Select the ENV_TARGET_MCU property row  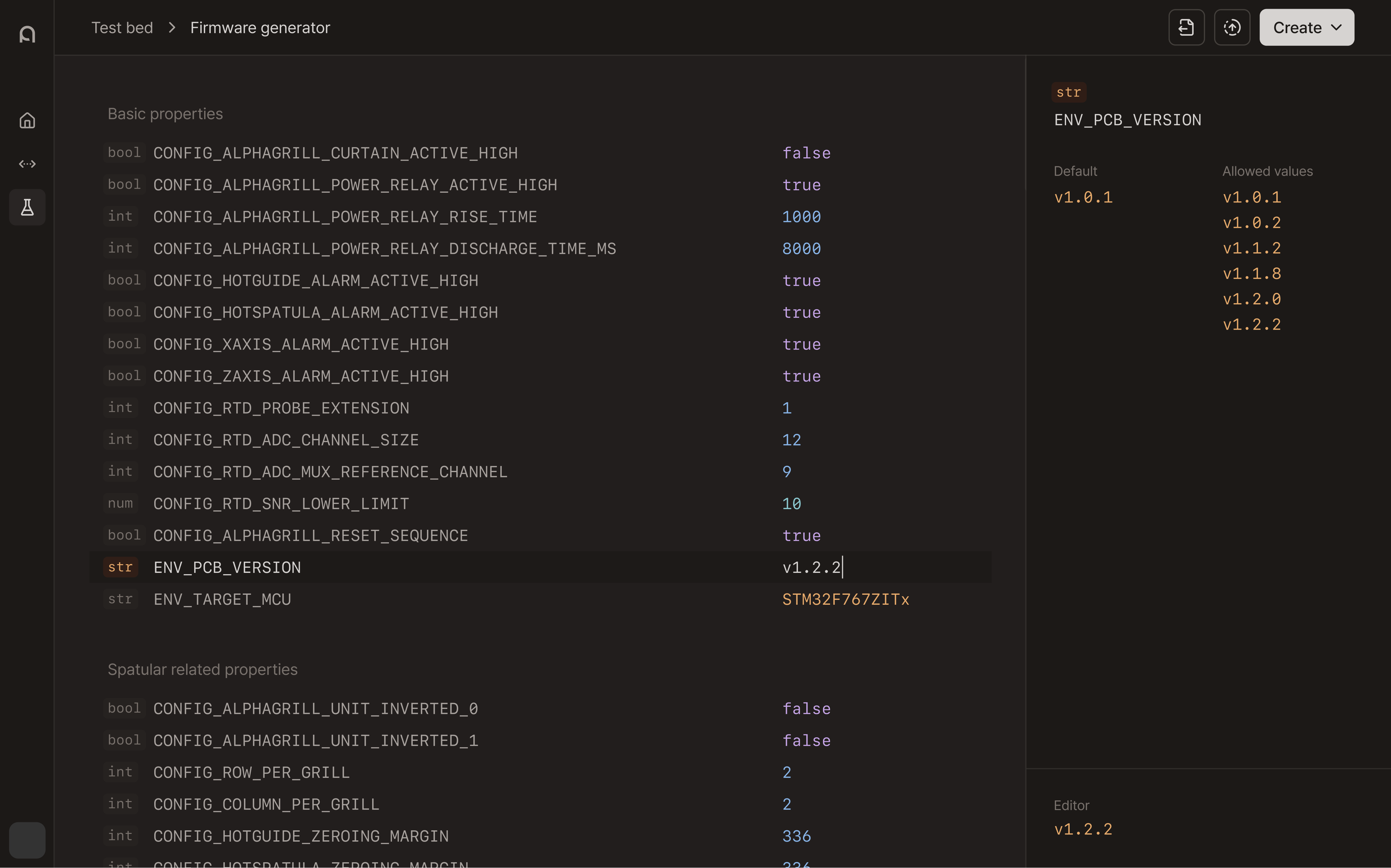[x=222, y=599]
